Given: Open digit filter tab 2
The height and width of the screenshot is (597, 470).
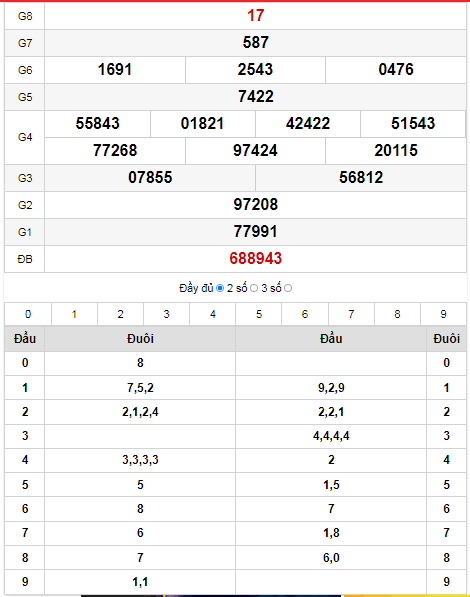Looking at the screenshot, I should coord(120,314).
